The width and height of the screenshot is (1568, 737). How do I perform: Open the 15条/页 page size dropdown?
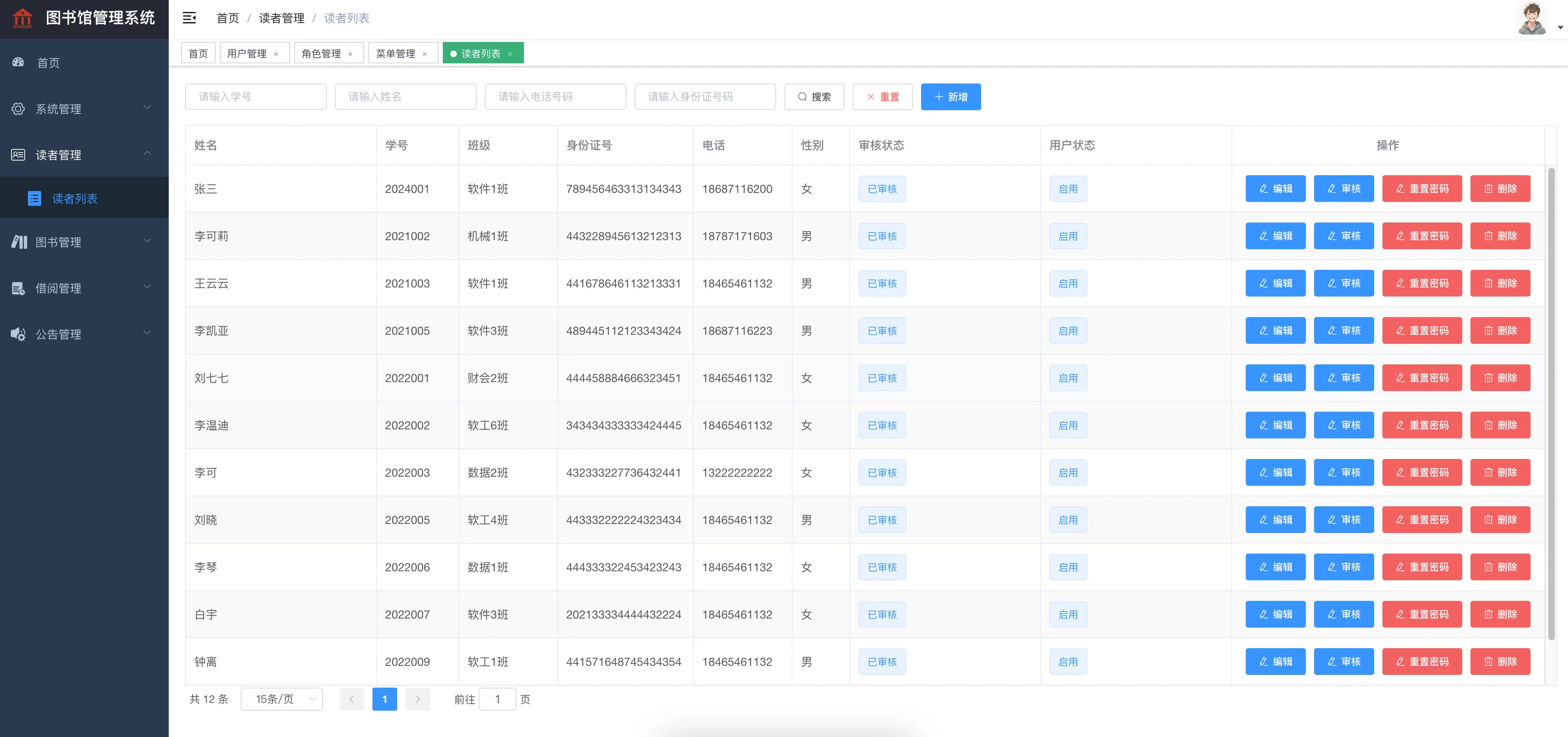tap(282, 699)
